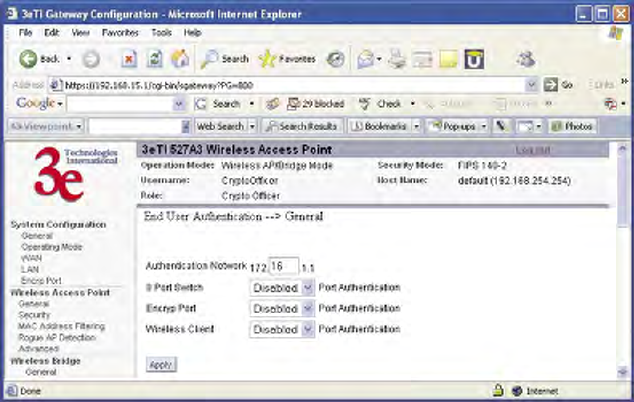
Task: Open the History clock icon
Action: [x=336, y=59]
